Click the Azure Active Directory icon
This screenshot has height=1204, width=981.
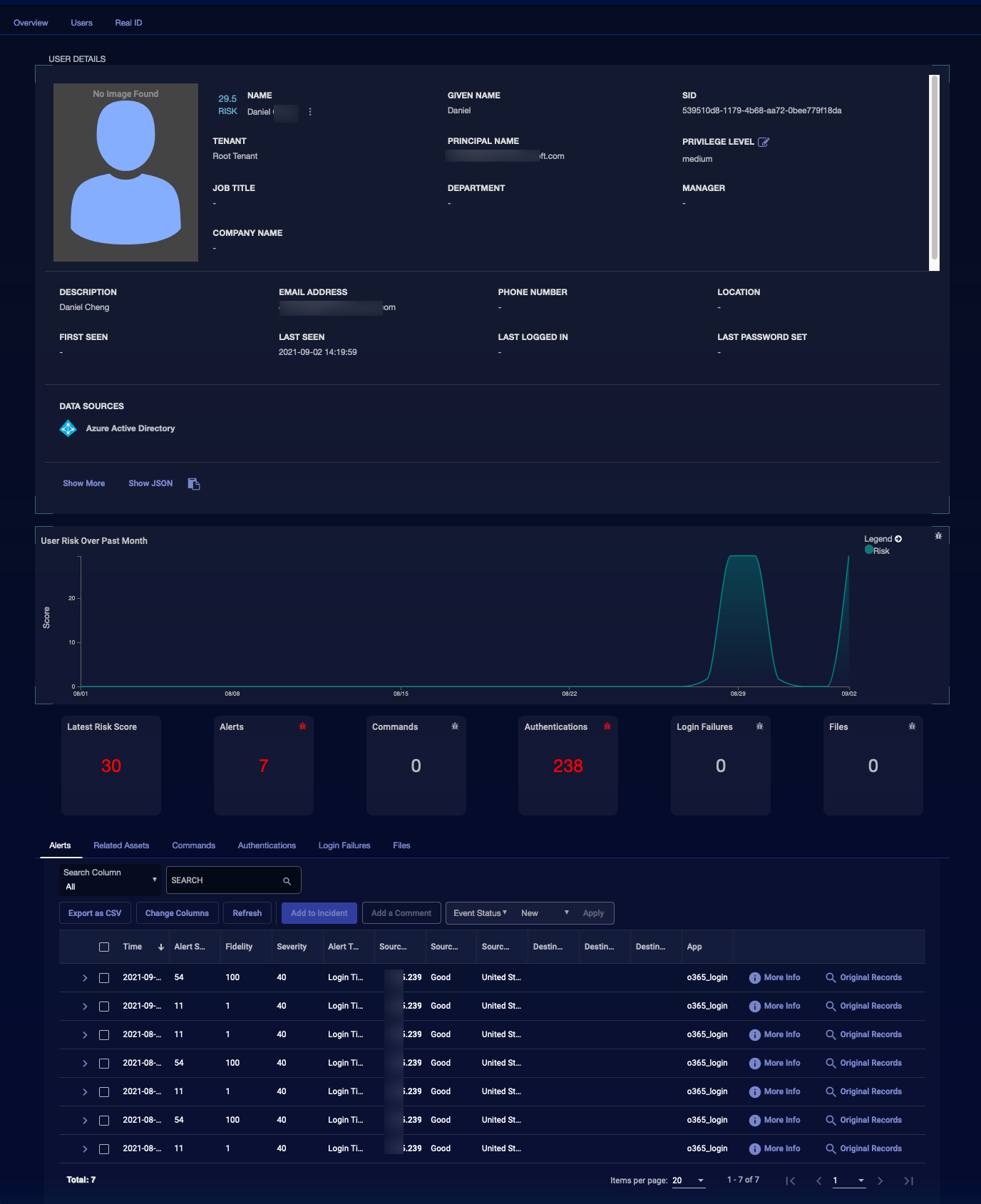click(x=68, y=428)
